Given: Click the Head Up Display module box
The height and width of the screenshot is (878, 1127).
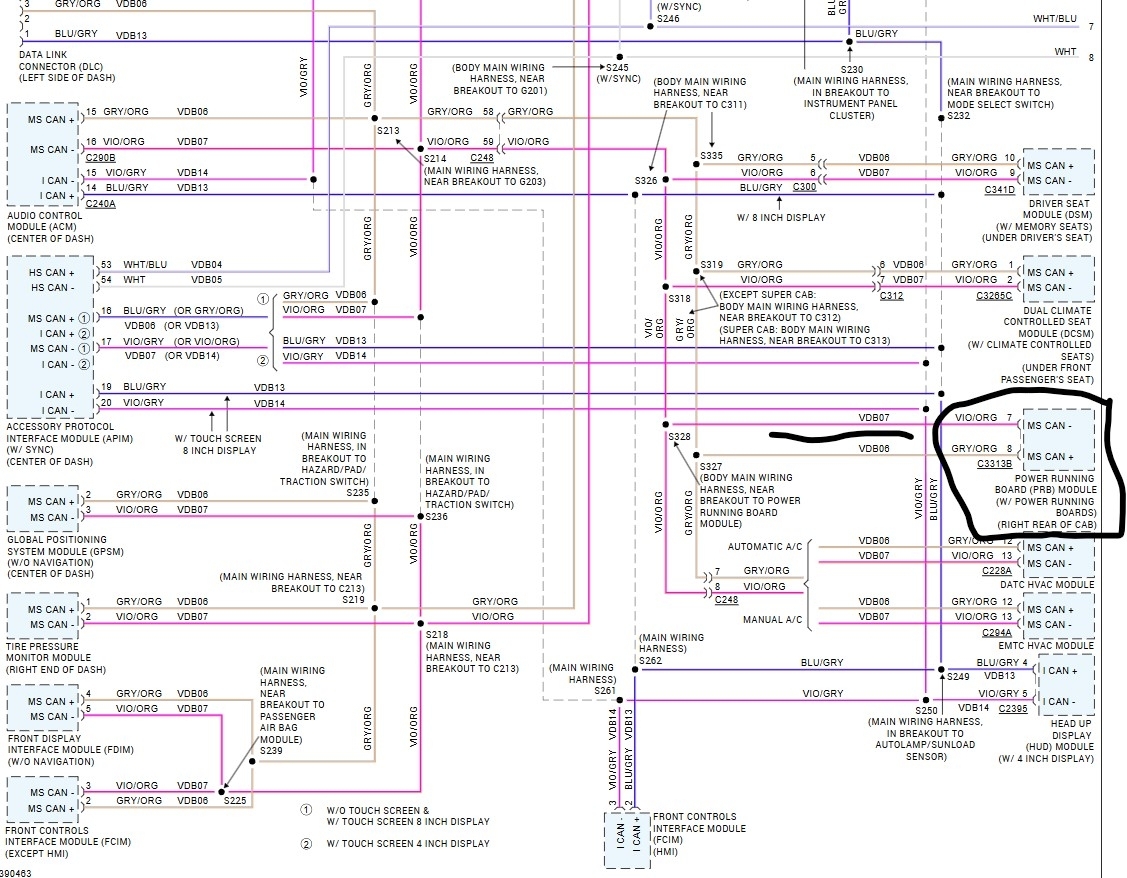Looking at the screenshot, I should 1066,685.
